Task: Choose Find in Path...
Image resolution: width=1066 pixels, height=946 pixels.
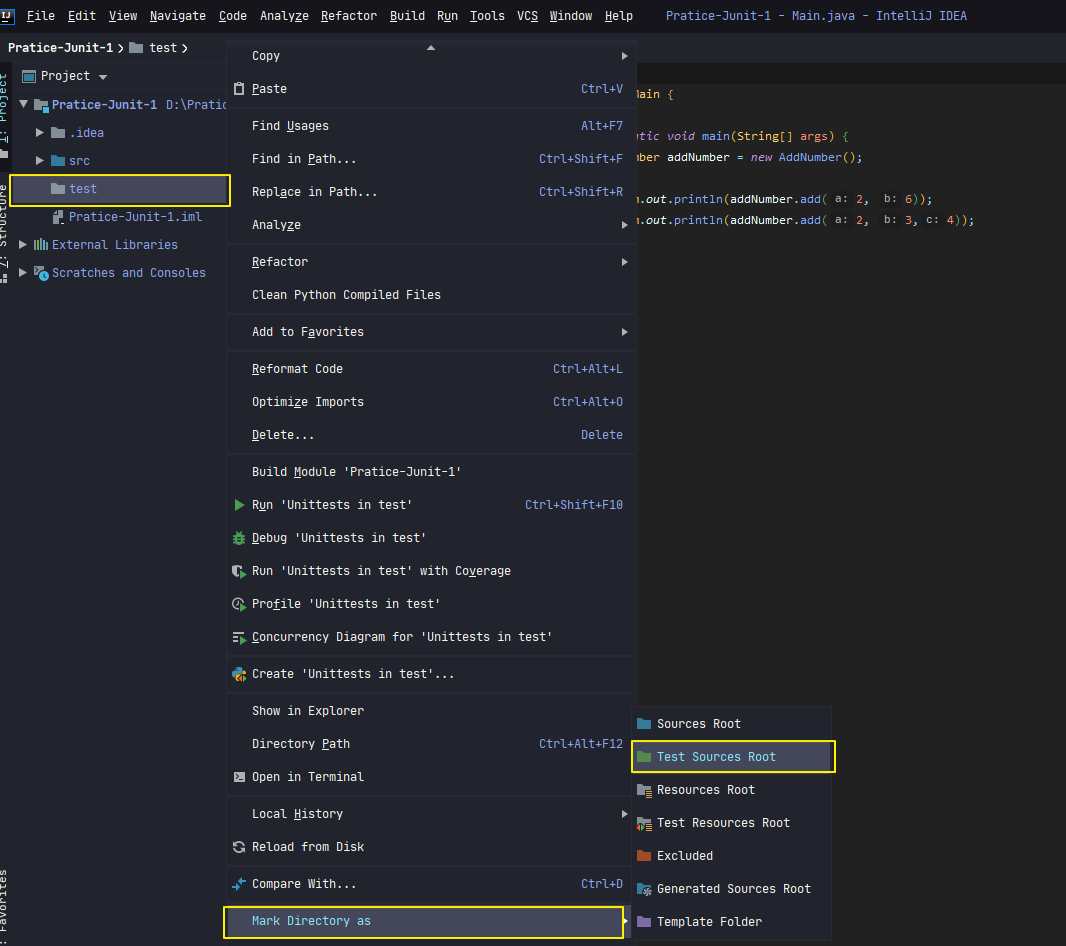Action: coord(432,159)
